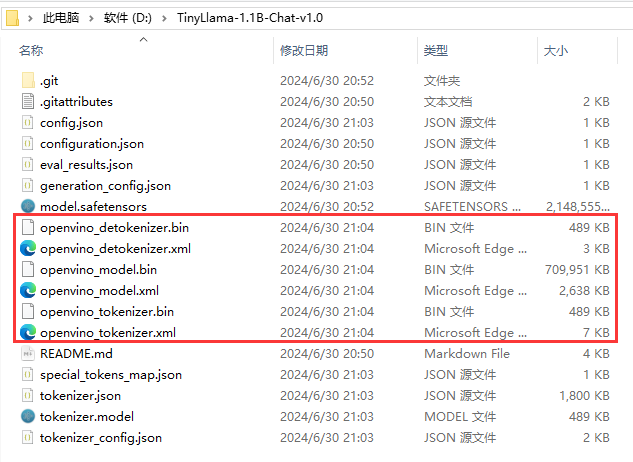Expand the chevron after 此电脑
Image resolution: width=633 pixels, height=462 pixels.
click(x=92, y=18)
